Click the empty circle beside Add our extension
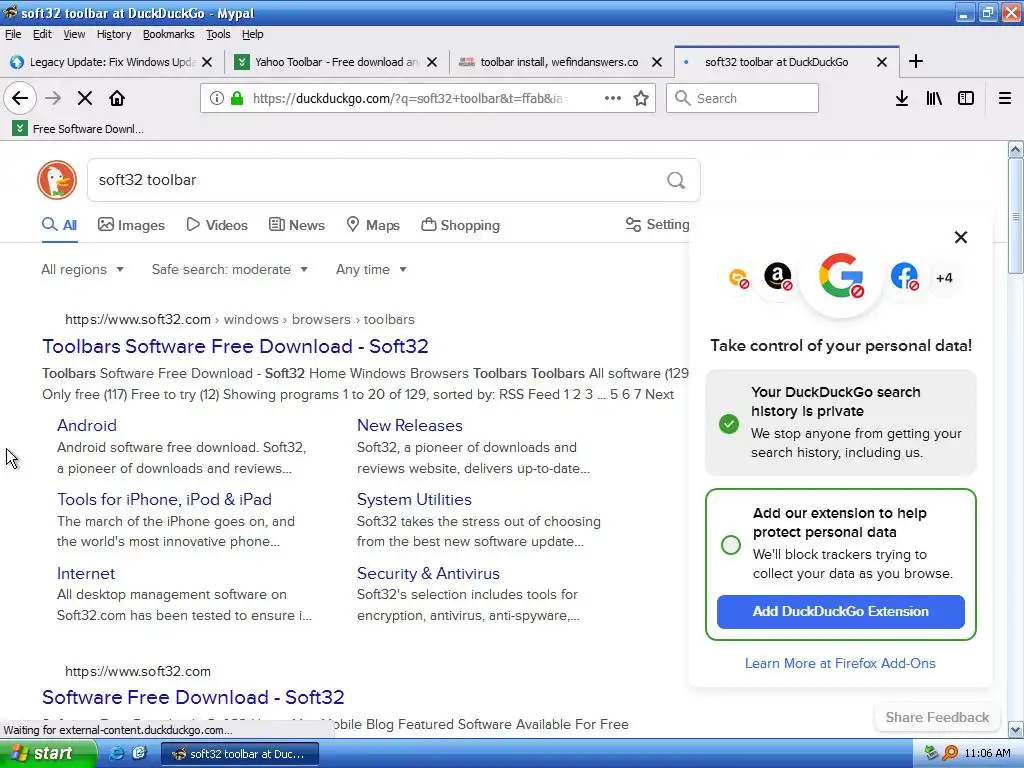 click(x=731, y=545)
